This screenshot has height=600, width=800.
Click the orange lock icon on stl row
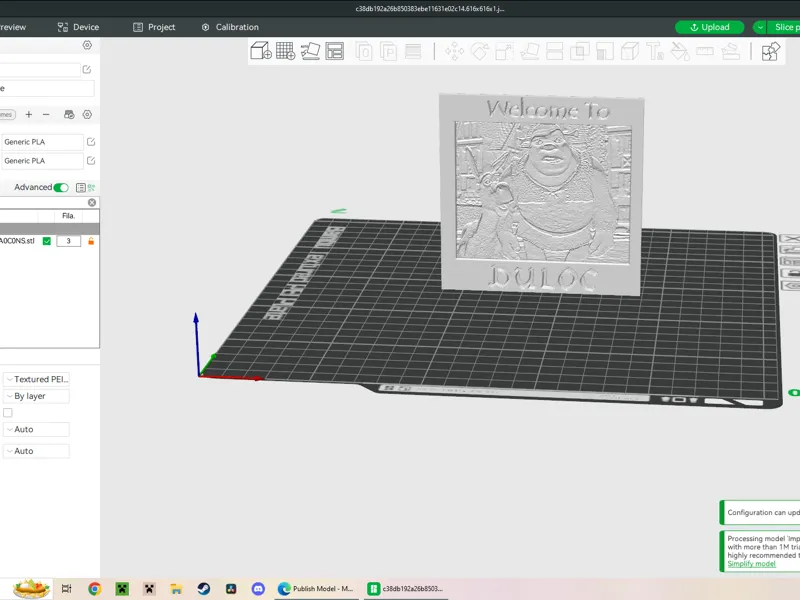pos(91,241)
